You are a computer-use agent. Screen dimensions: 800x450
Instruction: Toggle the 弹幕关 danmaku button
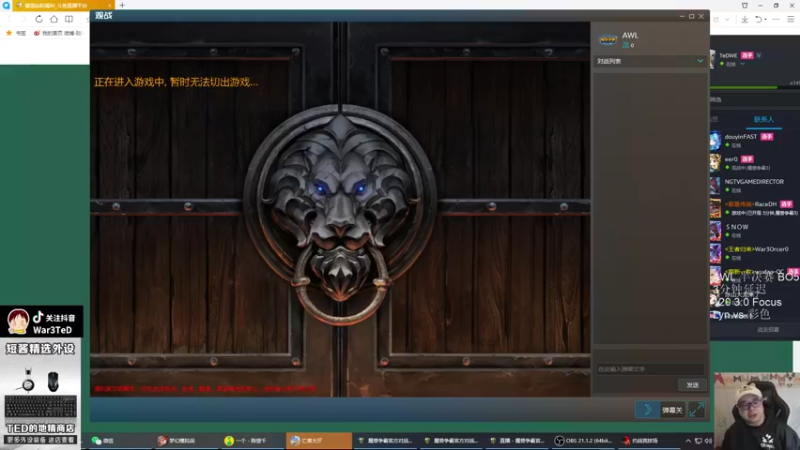tap(672, 410)
